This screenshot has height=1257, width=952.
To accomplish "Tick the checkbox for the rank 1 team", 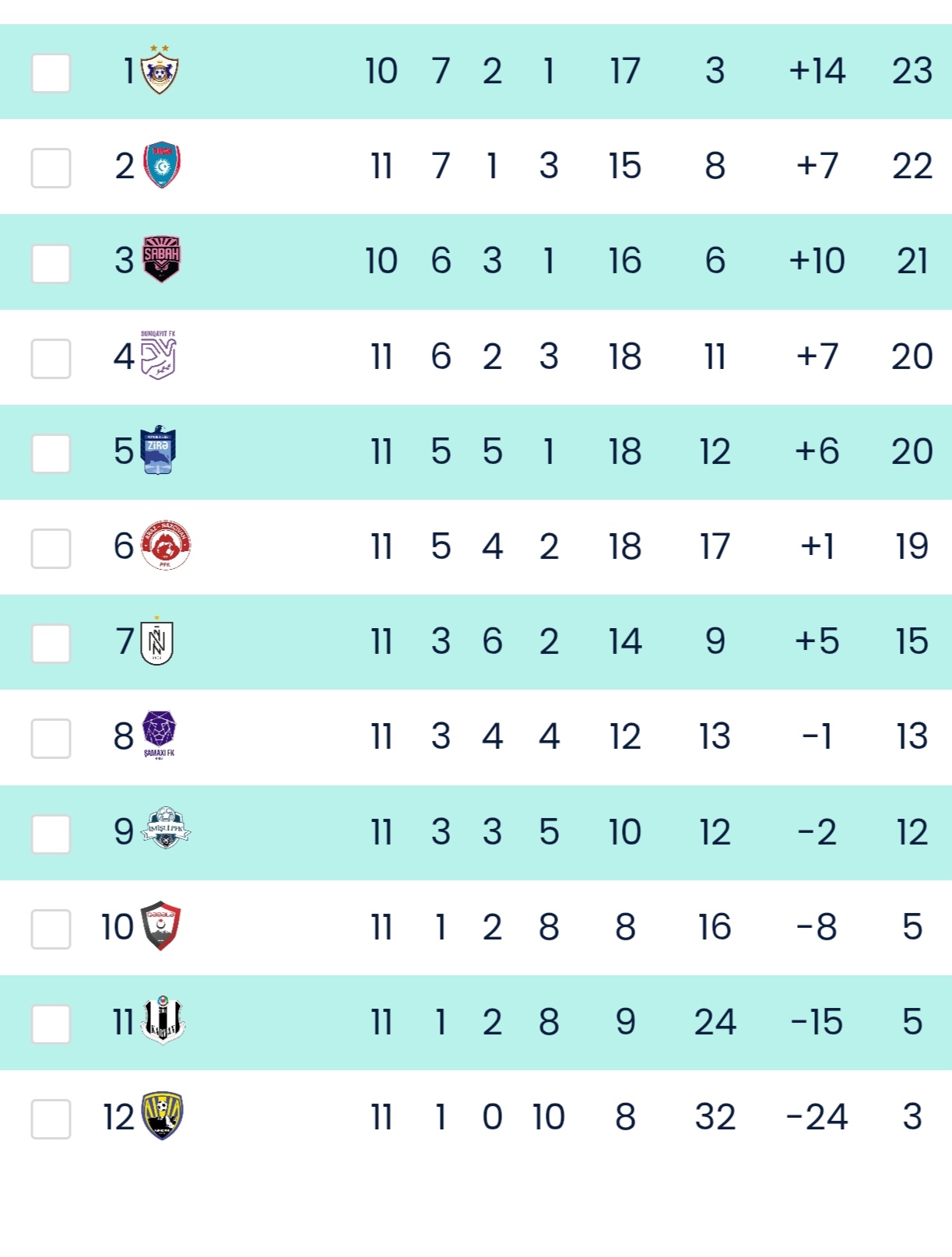I will [x=51, y=73].
